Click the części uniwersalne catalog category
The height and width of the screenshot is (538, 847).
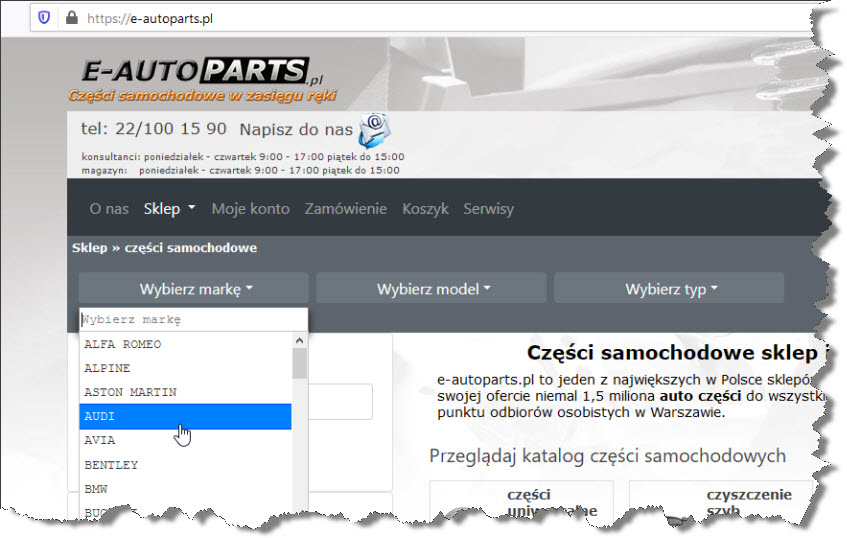[552, 503]
